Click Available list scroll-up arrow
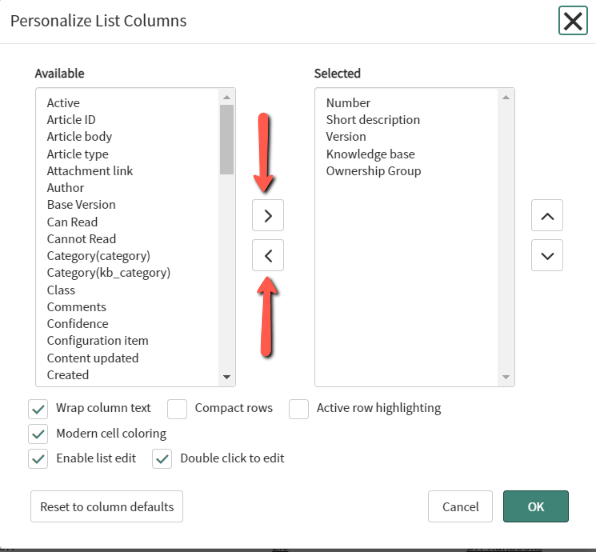 pos(227,97)
